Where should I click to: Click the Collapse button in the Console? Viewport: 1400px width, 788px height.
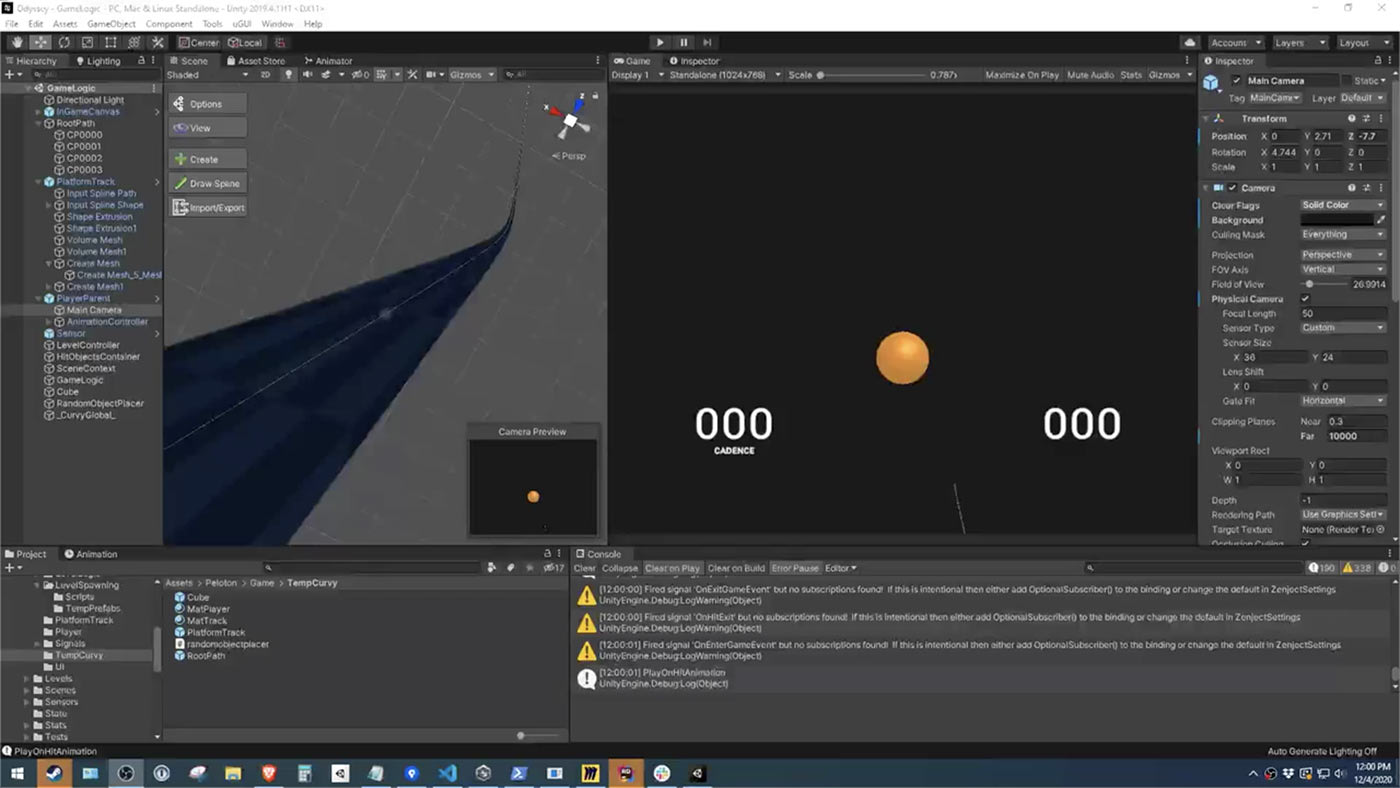(620, 568)
